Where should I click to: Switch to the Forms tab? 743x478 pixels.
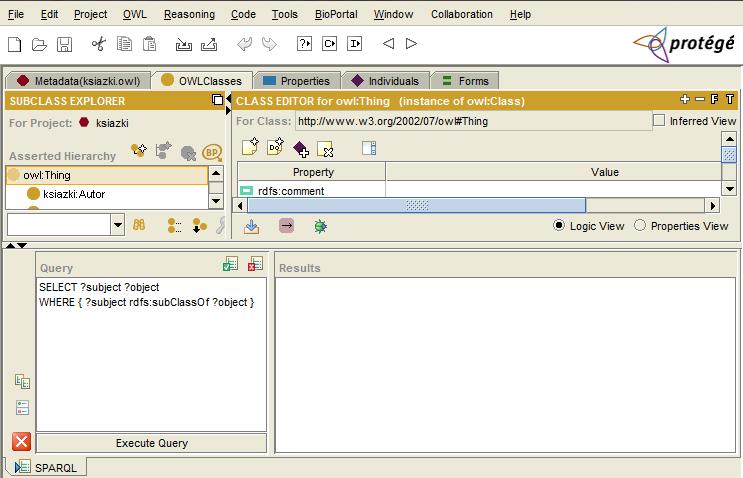(x=465, y=81)
